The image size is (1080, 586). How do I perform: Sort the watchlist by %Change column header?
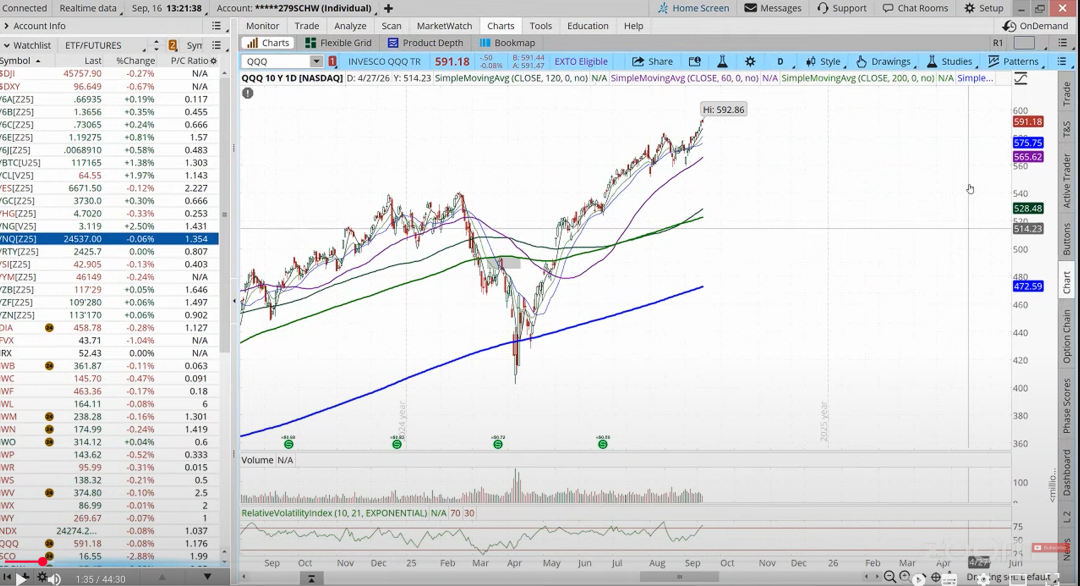click(136, 61)
